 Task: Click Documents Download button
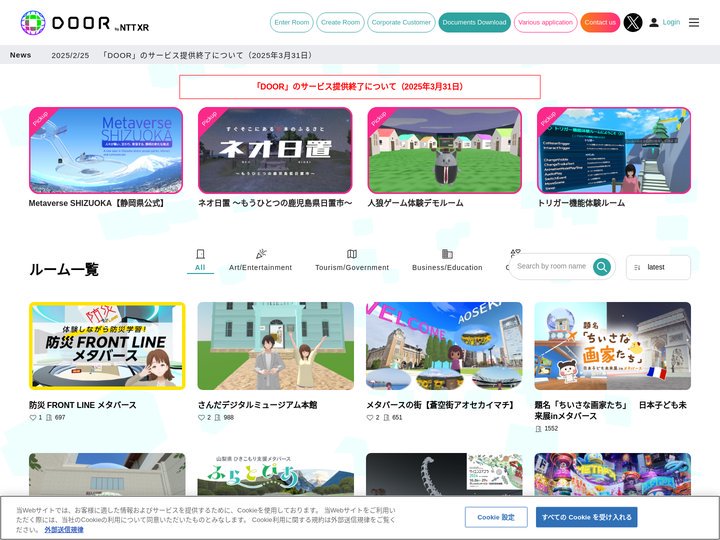(474, 22)
